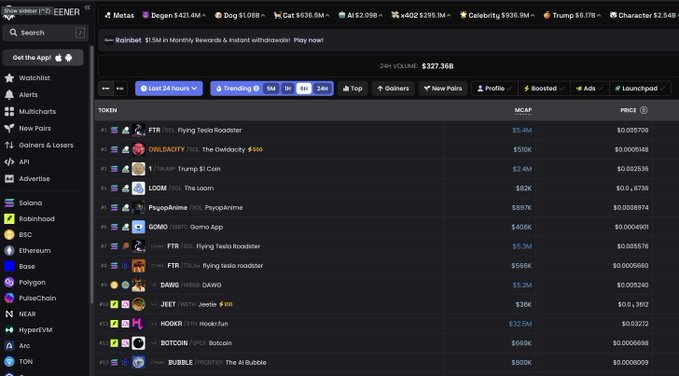Image resolution: width=679 pixels, height=376 pixels.
Task: Open the Advertise icon in sidebar
Action: tap(9, 179)
